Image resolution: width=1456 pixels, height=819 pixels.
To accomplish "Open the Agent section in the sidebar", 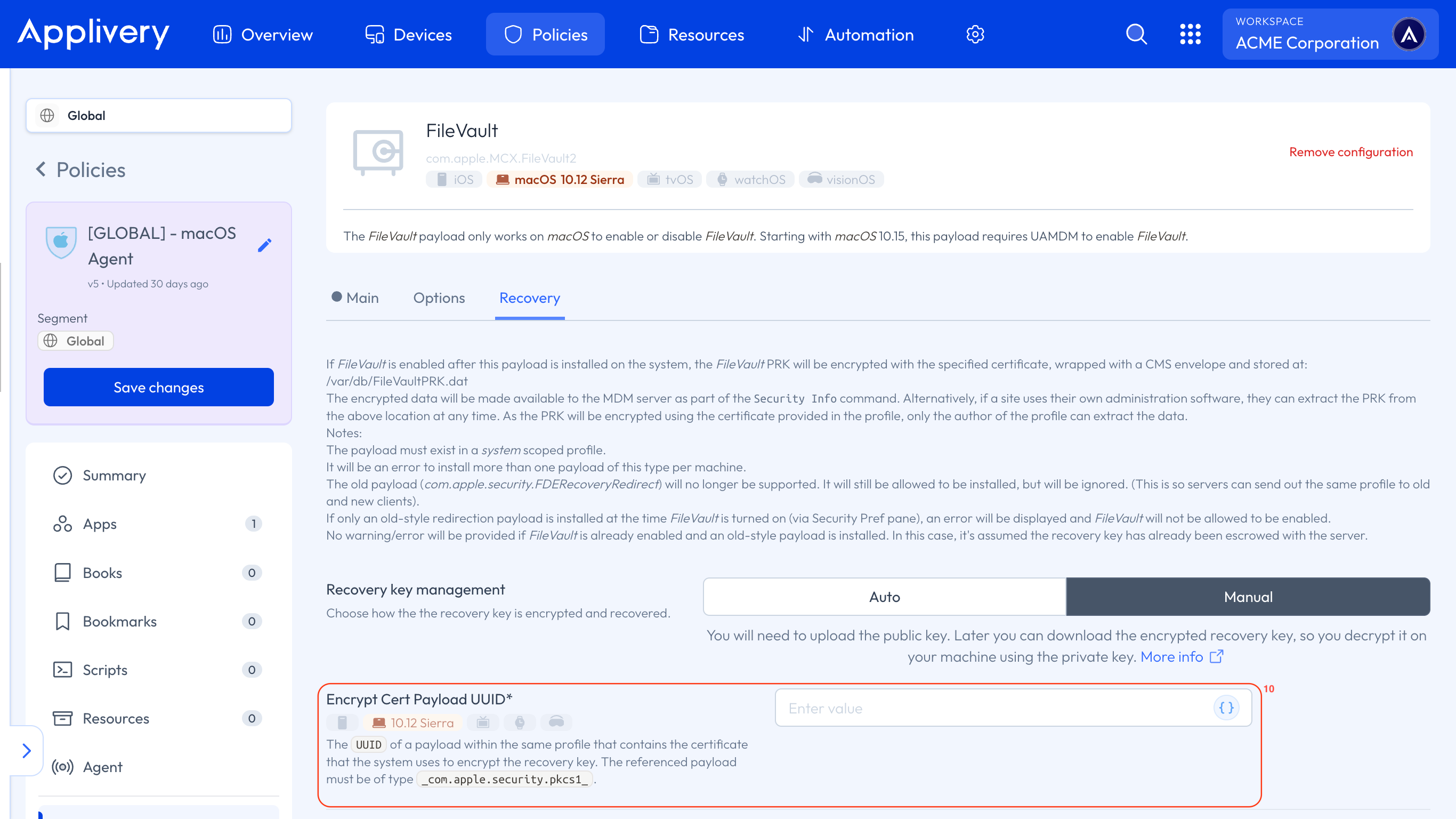I will [x=102, y=767].
